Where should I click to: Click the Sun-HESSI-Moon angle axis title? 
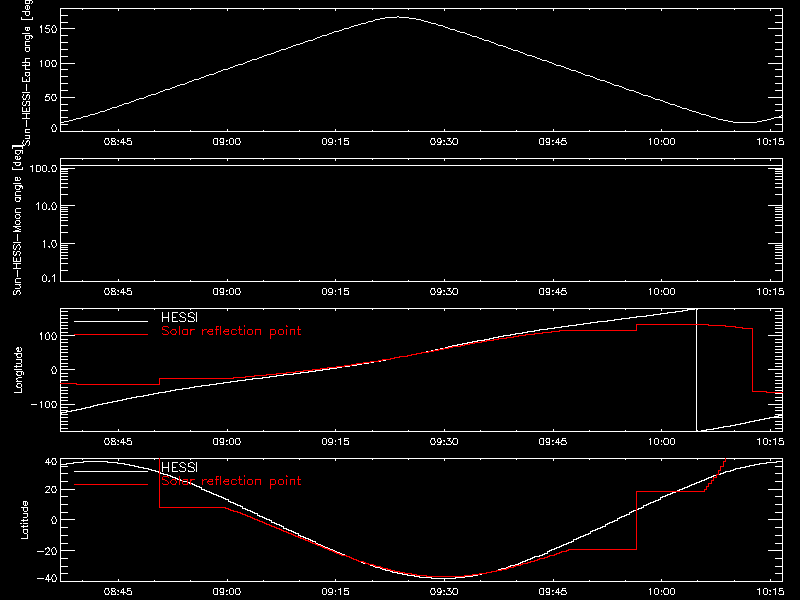[17, 220]
